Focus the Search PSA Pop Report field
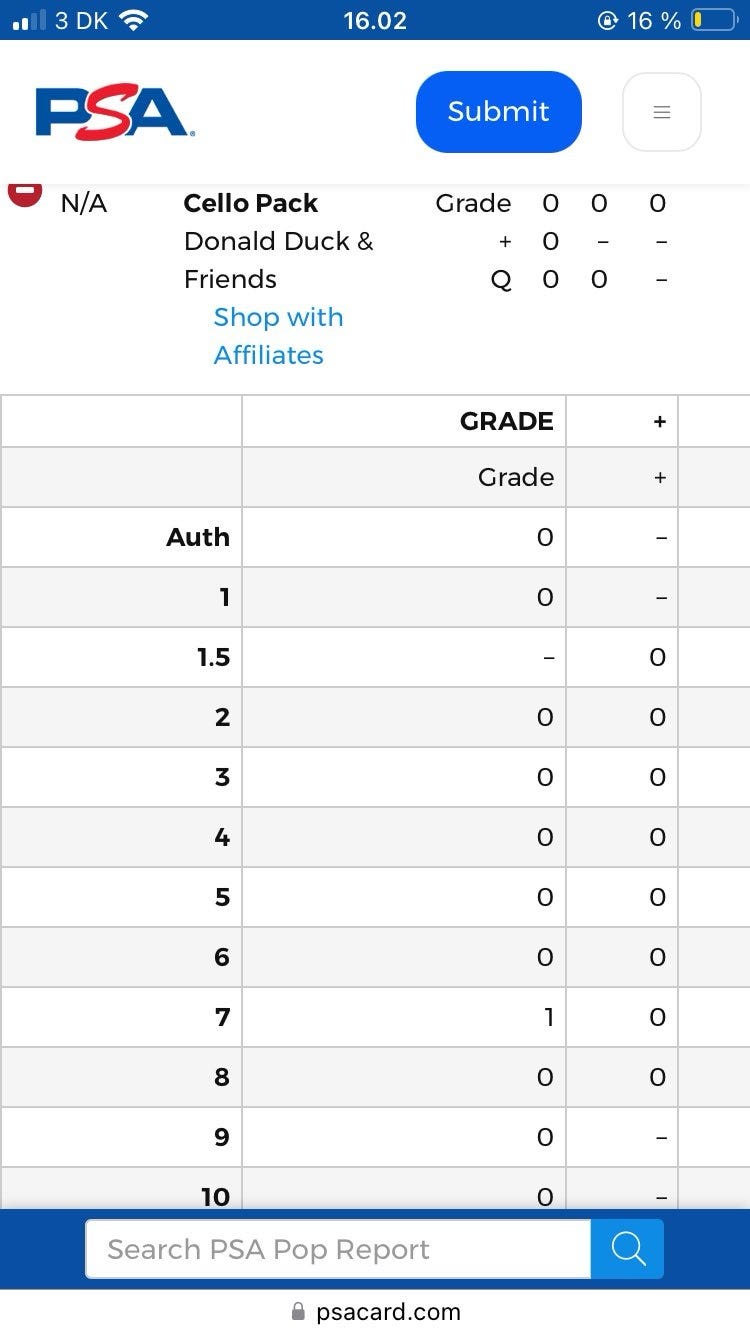 point(338,1249)
